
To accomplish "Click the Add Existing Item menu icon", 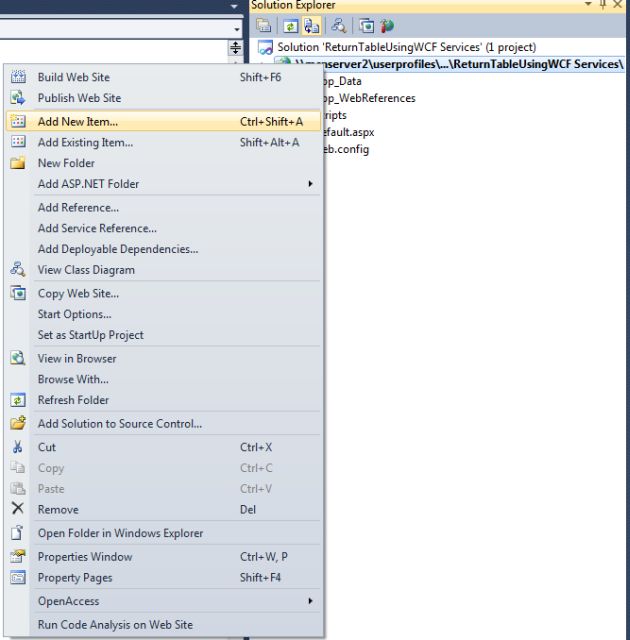I will click(x=18, y=142).
